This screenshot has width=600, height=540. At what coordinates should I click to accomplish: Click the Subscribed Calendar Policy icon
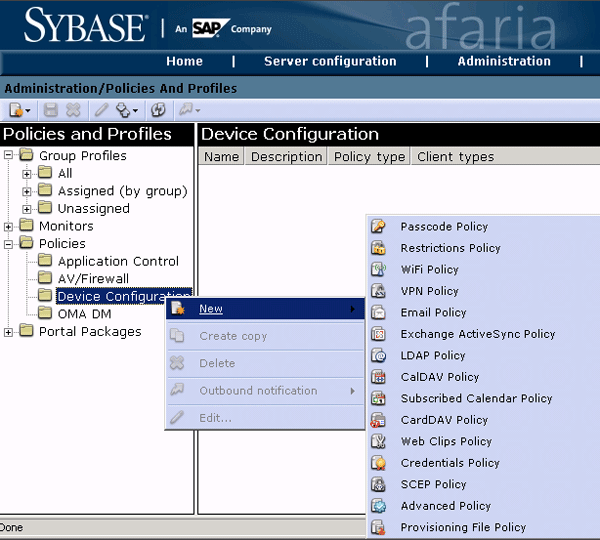pyautogui.click(x=378, y=398)
